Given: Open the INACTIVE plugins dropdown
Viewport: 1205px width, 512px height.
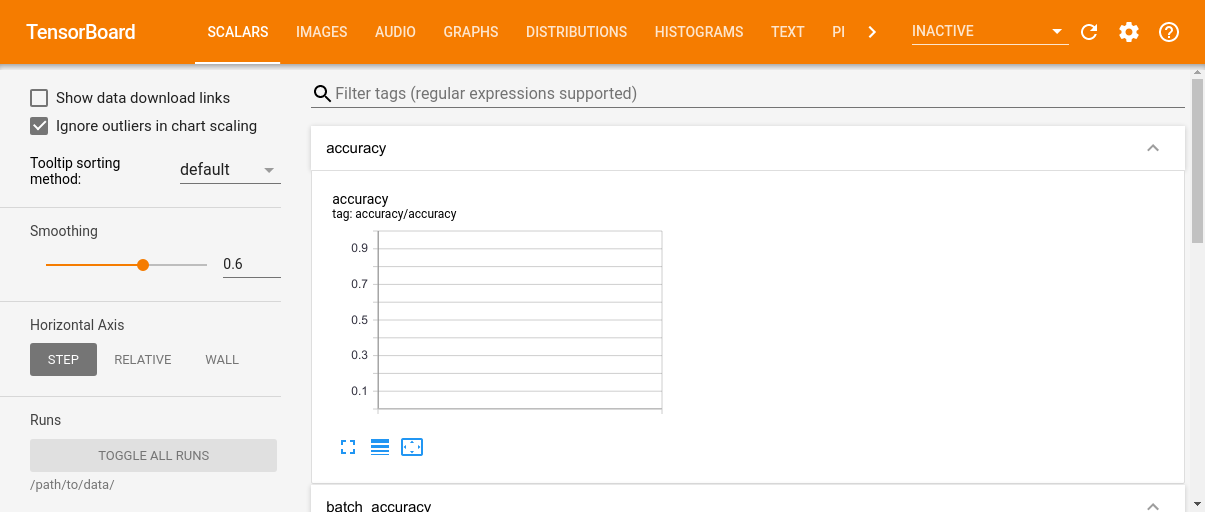Looking at the screenshot, I should pyautogui.click(x=989, y=32).
